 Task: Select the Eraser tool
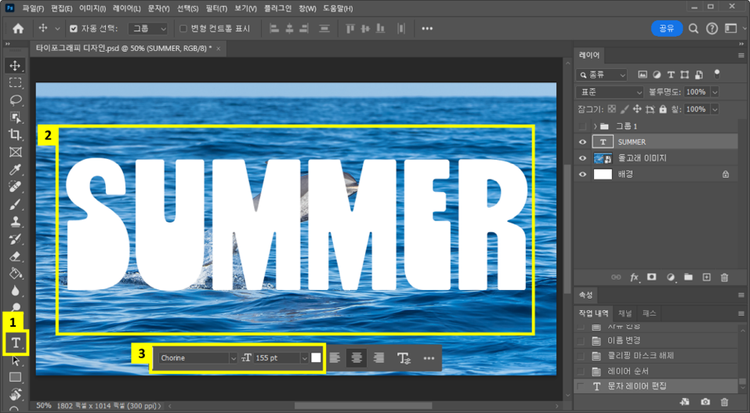point(15,257)
